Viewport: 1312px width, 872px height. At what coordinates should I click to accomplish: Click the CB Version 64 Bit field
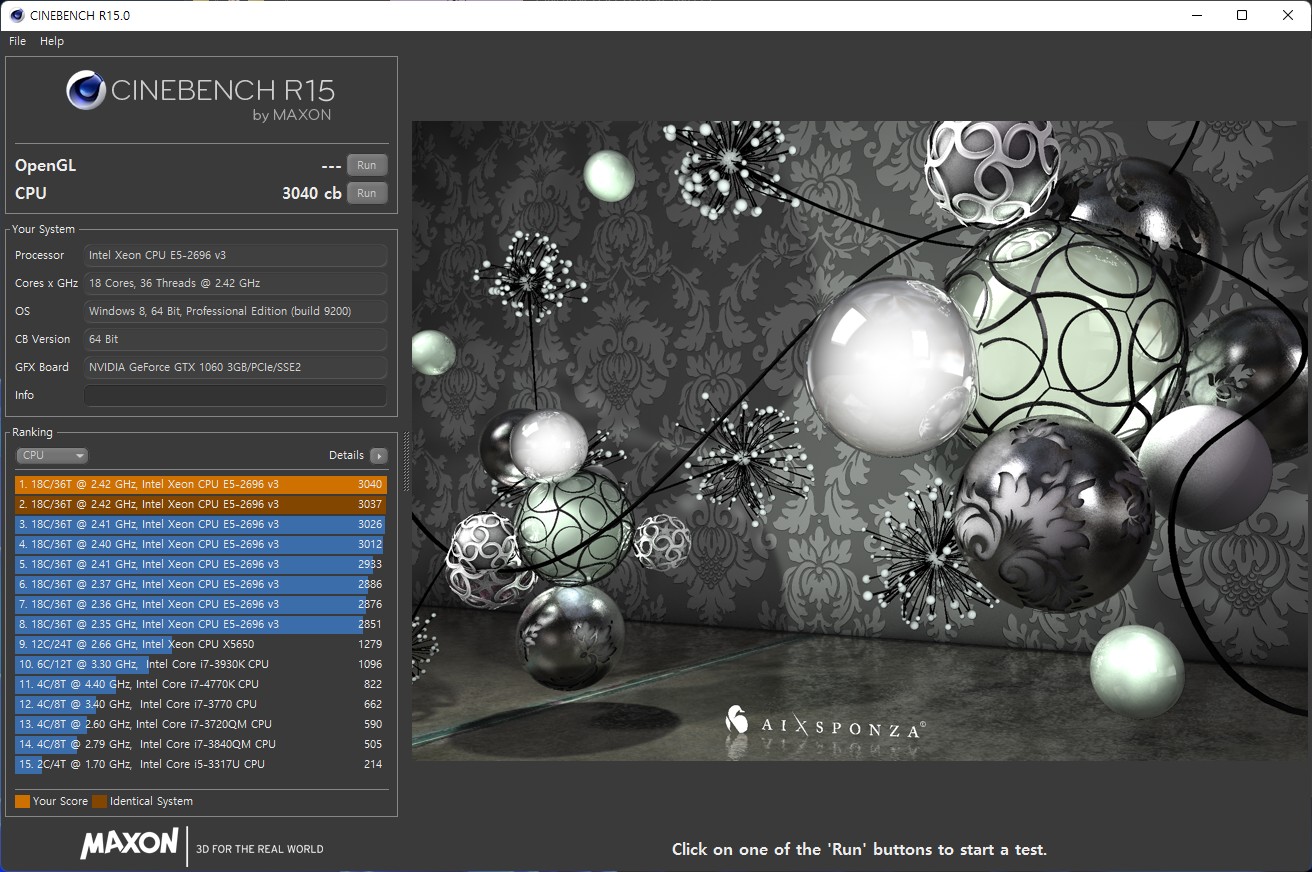coord(236,339)
